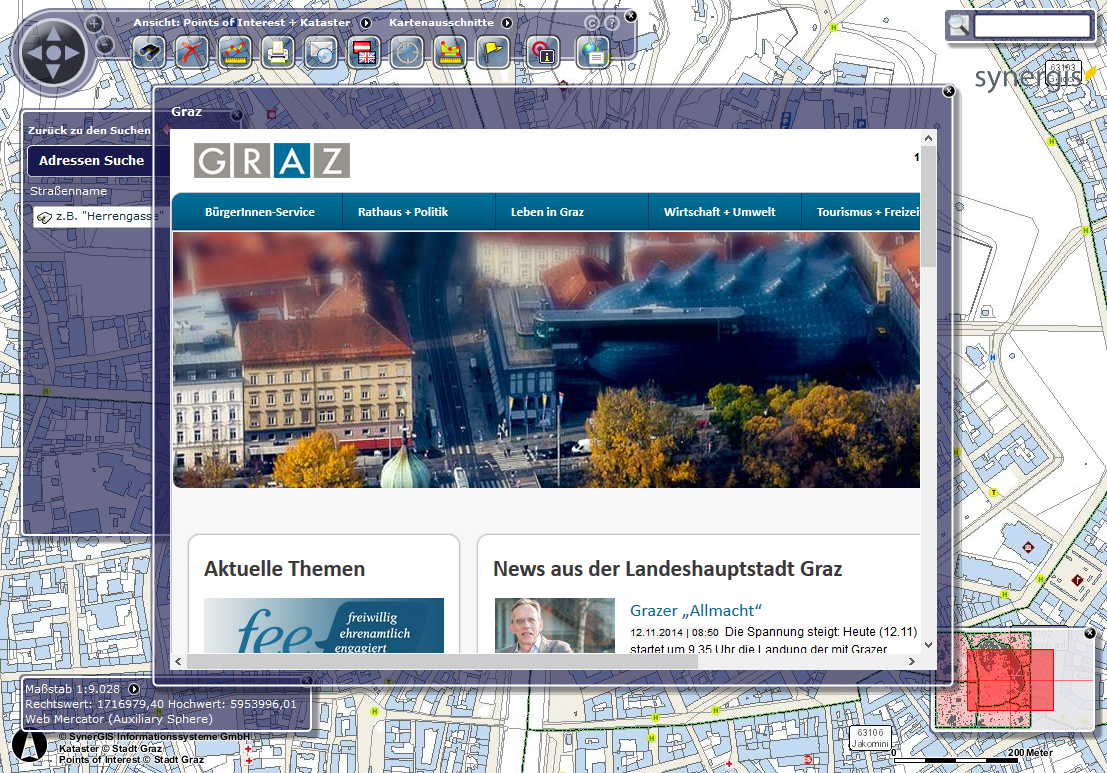
Task: Click the fee freiwillig ehrenamtlich banner
Action: [x=324, y=625]
